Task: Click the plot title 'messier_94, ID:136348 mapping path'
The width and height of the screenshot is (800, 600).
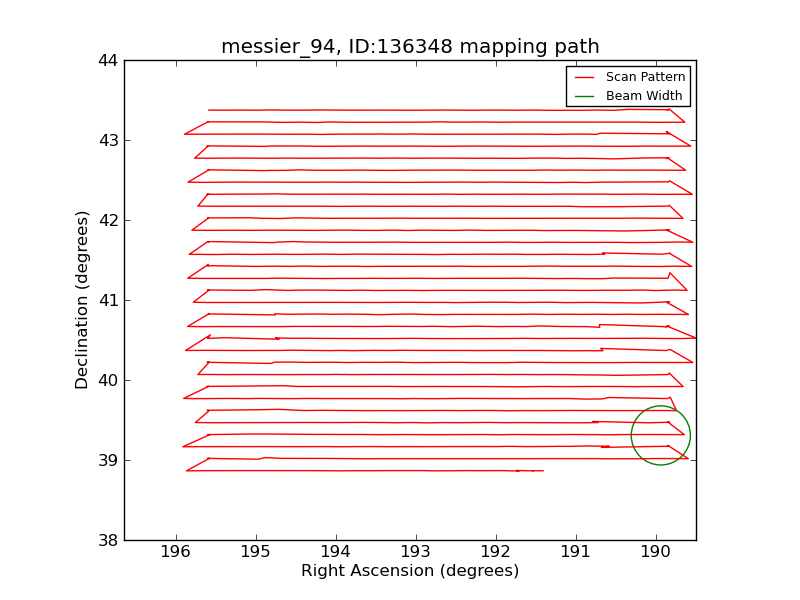Action: point(410,46)
